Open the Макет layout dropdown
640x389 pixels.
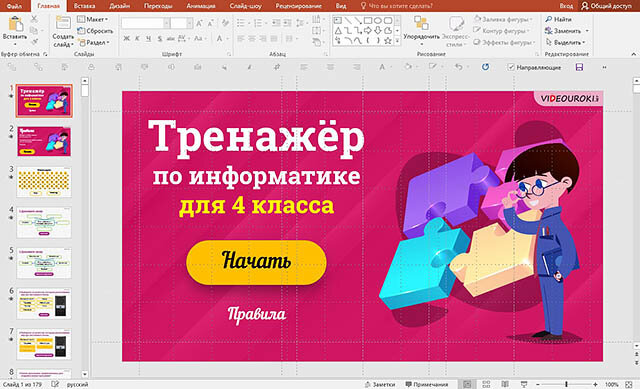coord(92,19)
